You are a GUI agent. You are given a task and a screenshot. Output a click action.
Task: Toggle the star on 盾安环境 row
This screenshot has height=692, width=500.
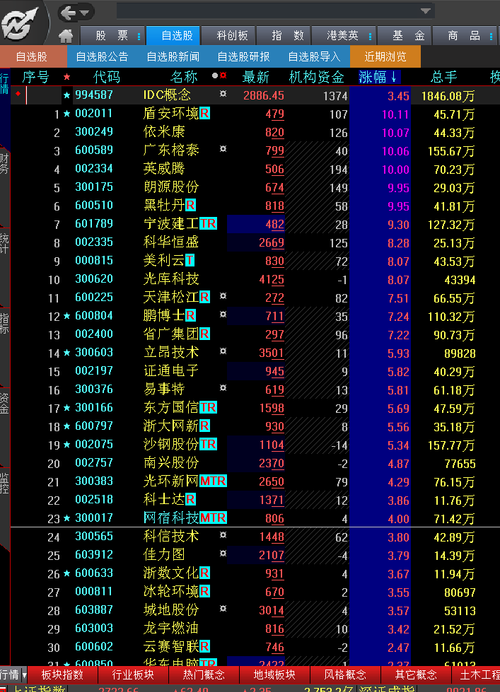(x=67, y=113)
